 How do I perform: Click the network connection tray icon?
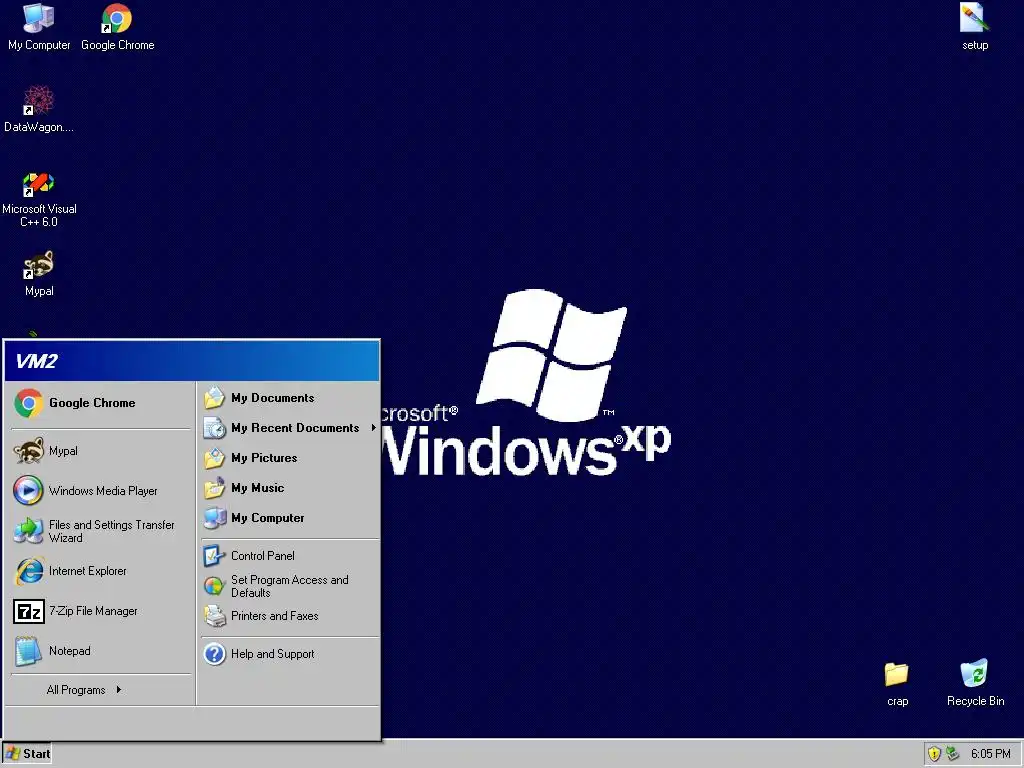coord(953,754)
